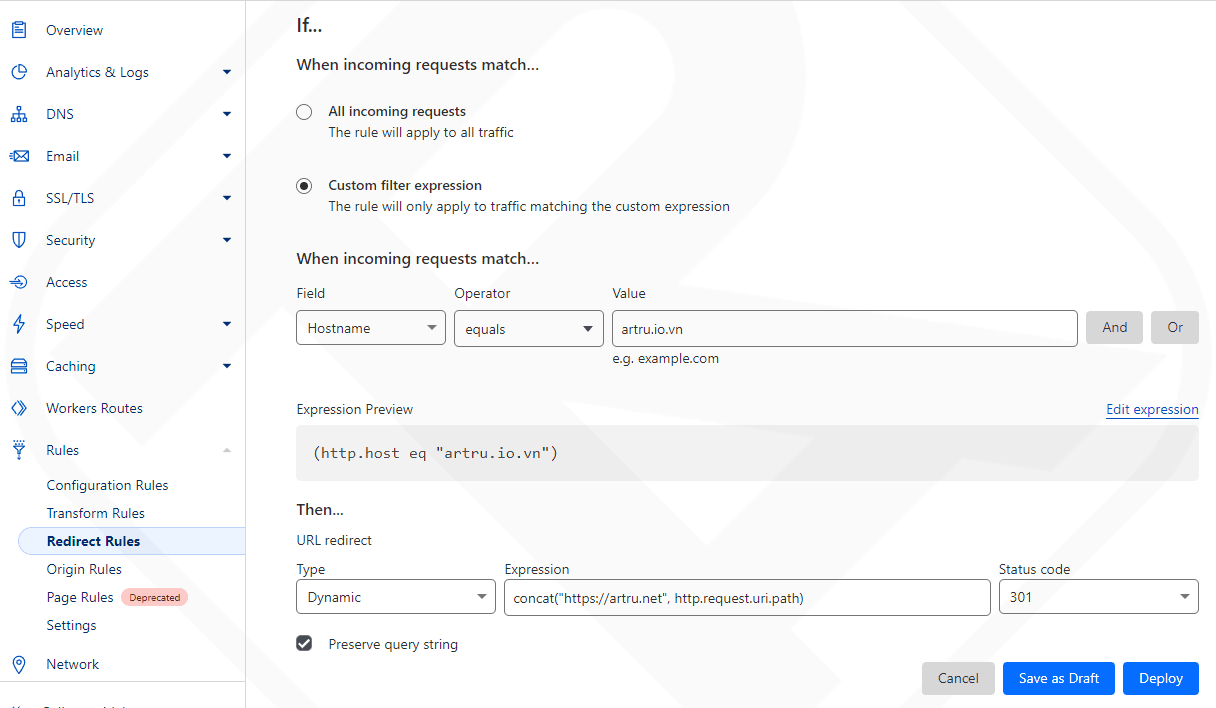
Task: Click the Workers Routes diamond icon
Action: 19,408
